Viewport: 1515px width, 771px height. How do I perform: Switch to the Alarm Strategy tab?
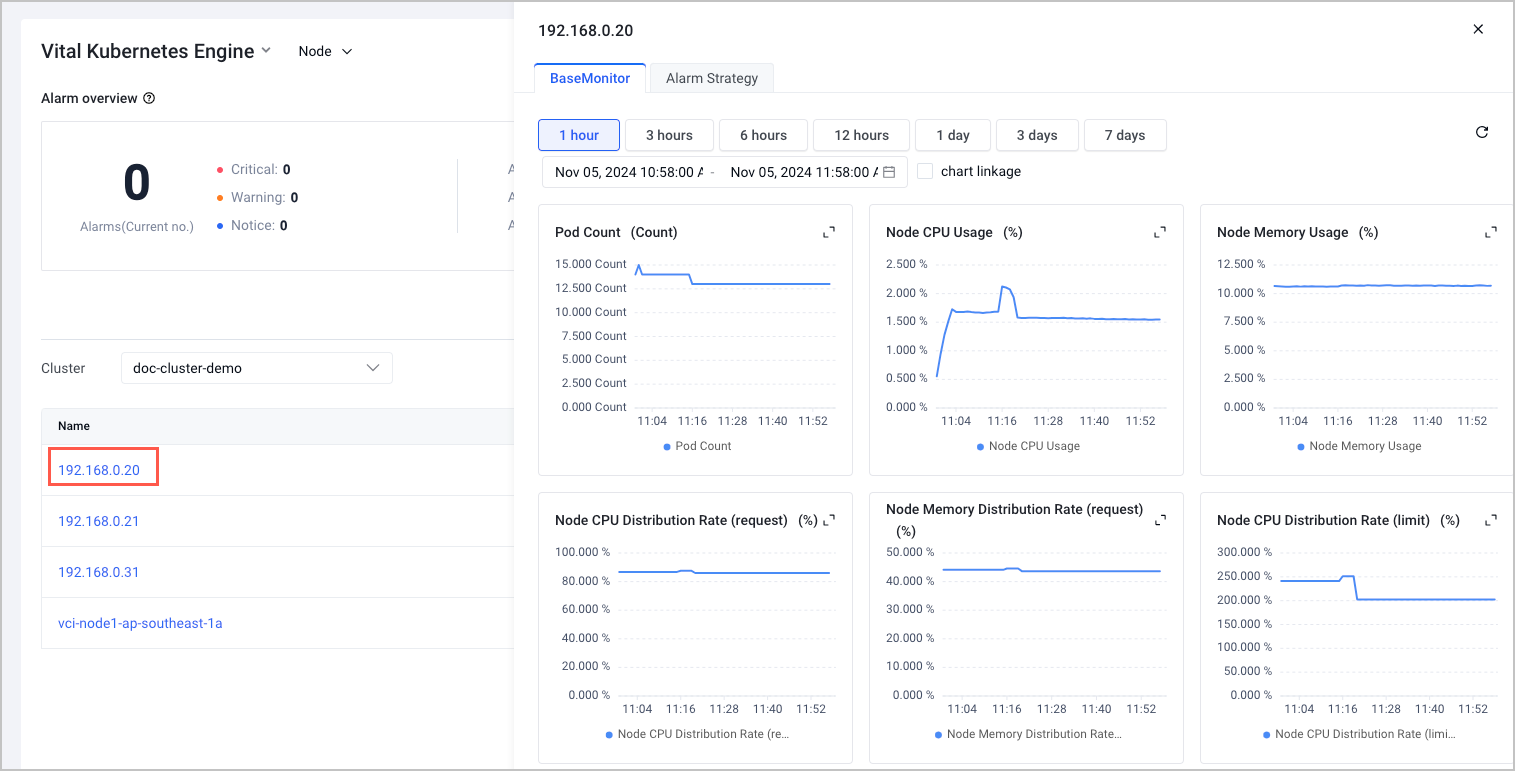712,78
